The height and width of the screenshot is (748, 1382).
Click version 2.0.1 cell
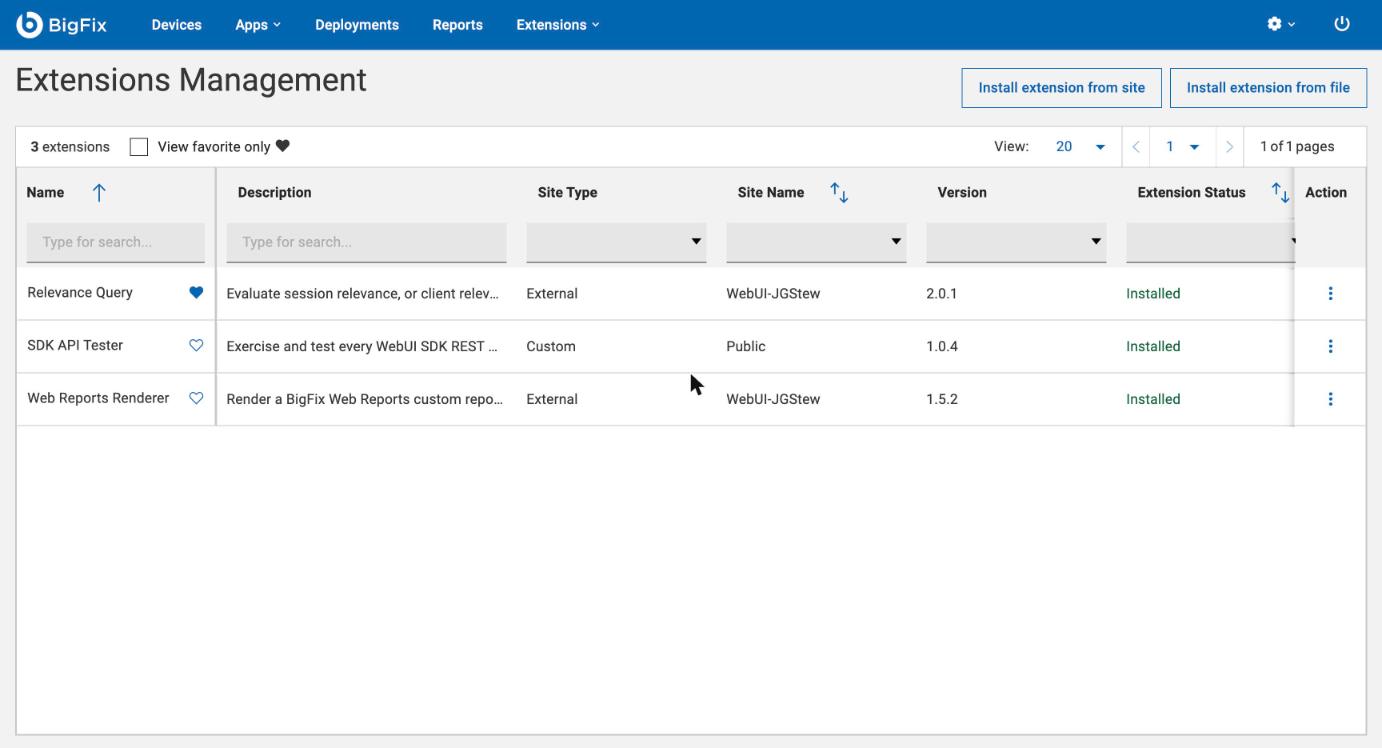click(x=942, y=294)
